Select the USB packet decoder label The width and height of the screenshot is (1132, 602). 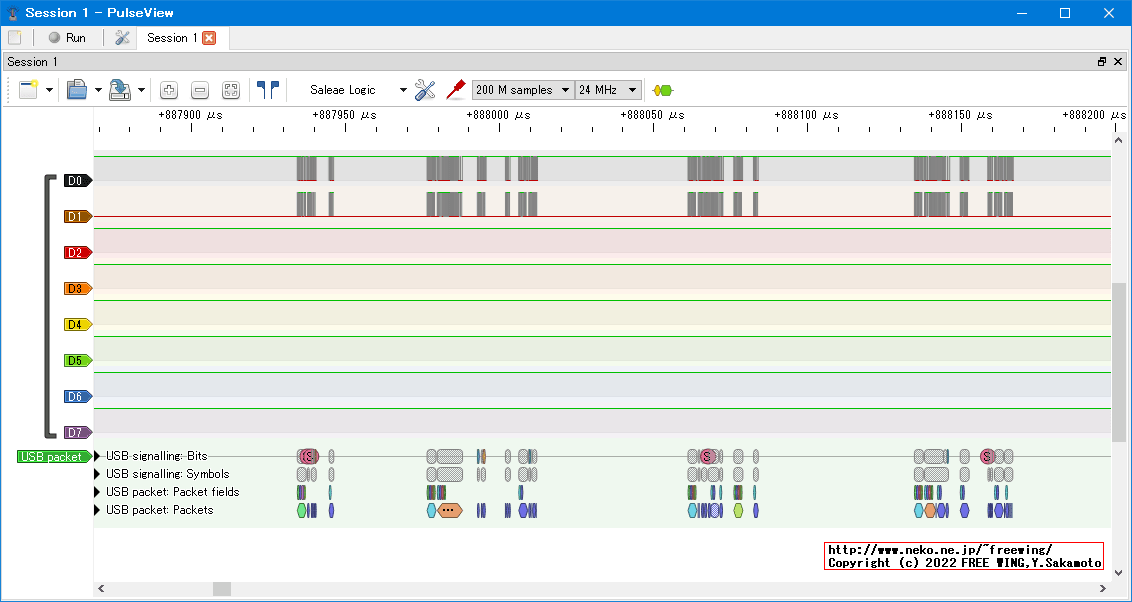(50, 457)
